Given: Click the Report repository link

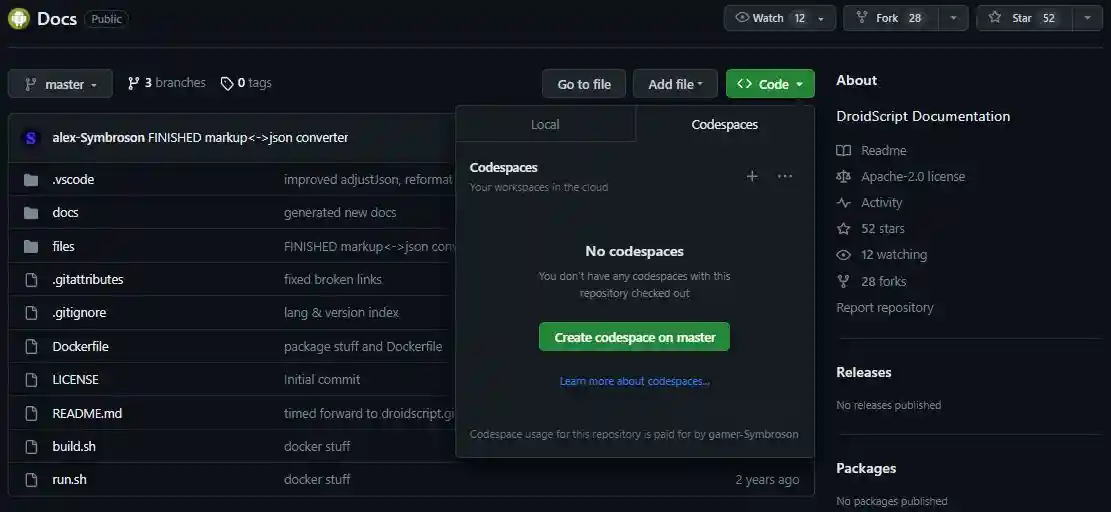Looking at the screenshot, I should (x=884, y=308).
